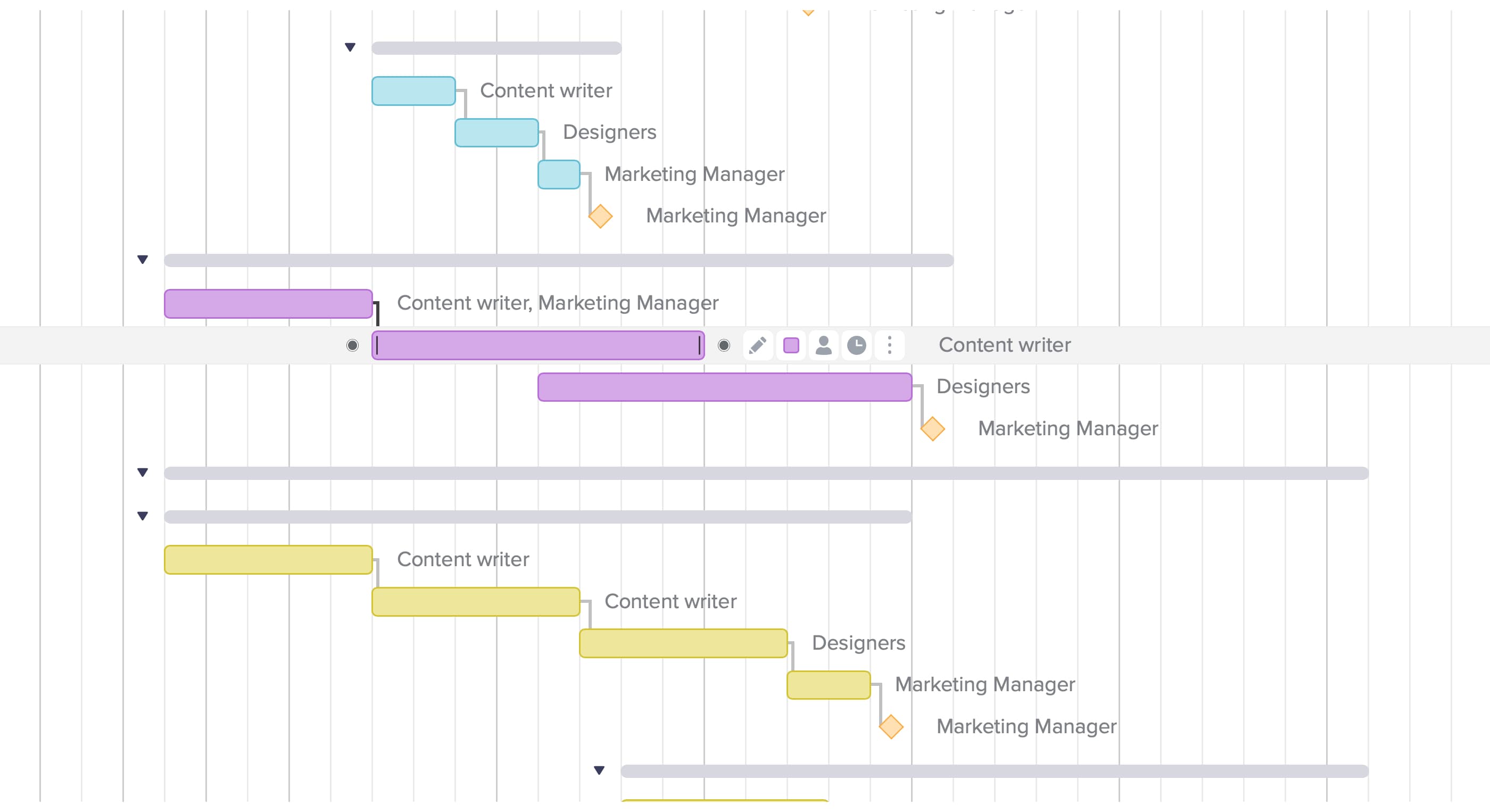This screenshot has width=1490, height=812.
Task: Click the right dependency connector circle on the selected task
Action: (724, 345)
